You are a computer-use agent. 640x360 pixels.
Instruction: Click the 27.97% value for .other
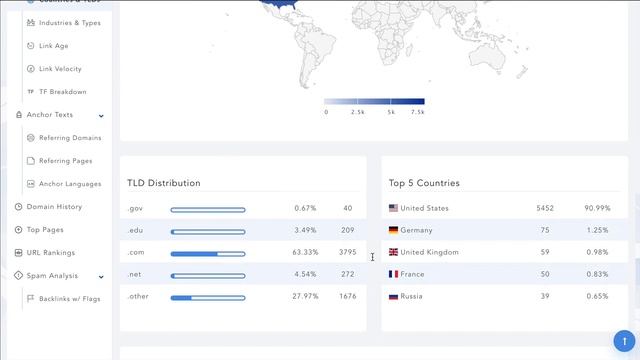[x=305, y=296]
